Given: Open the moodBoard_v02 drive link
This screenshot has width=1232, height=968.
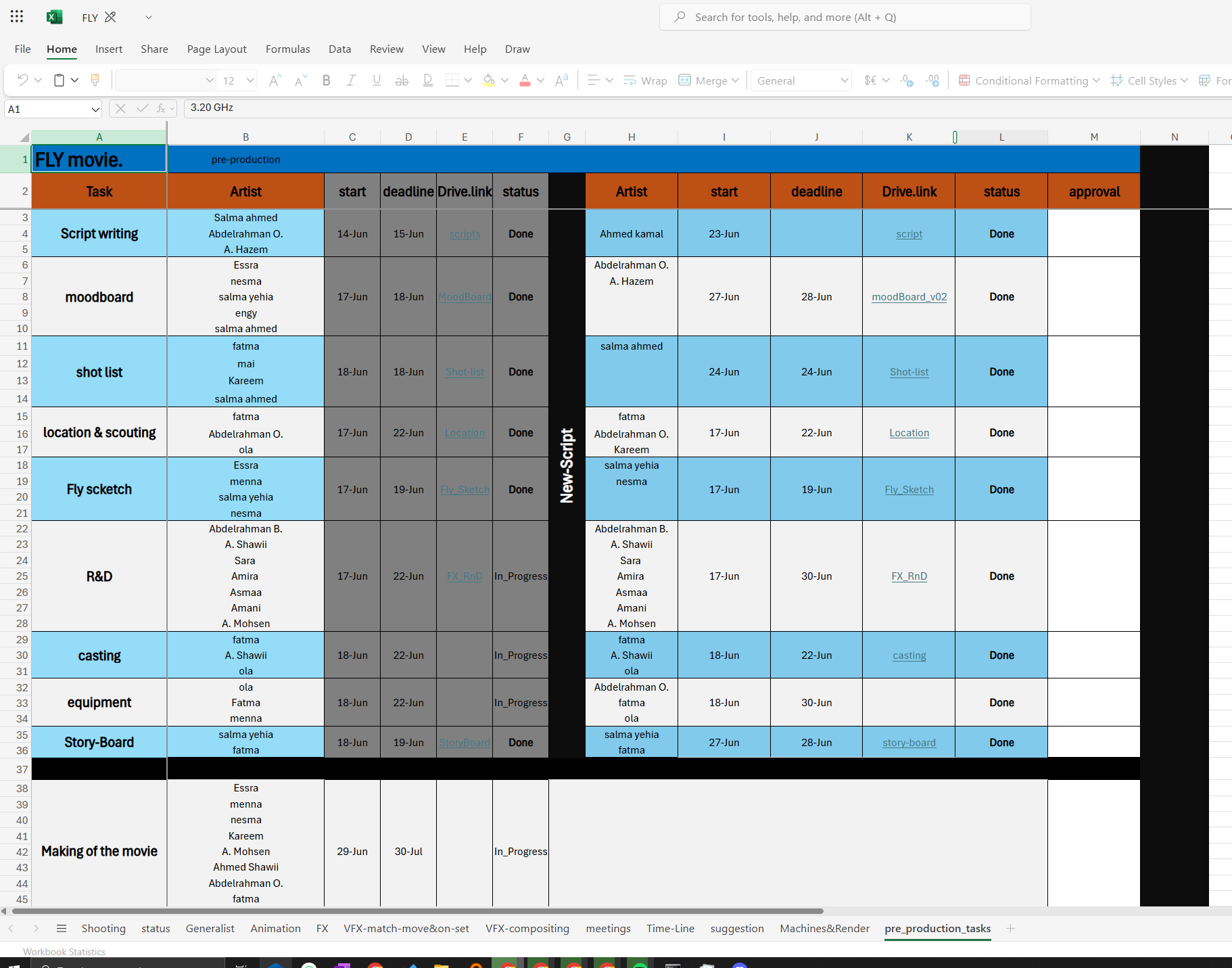Looking at the screenshot, I should 909,297.
